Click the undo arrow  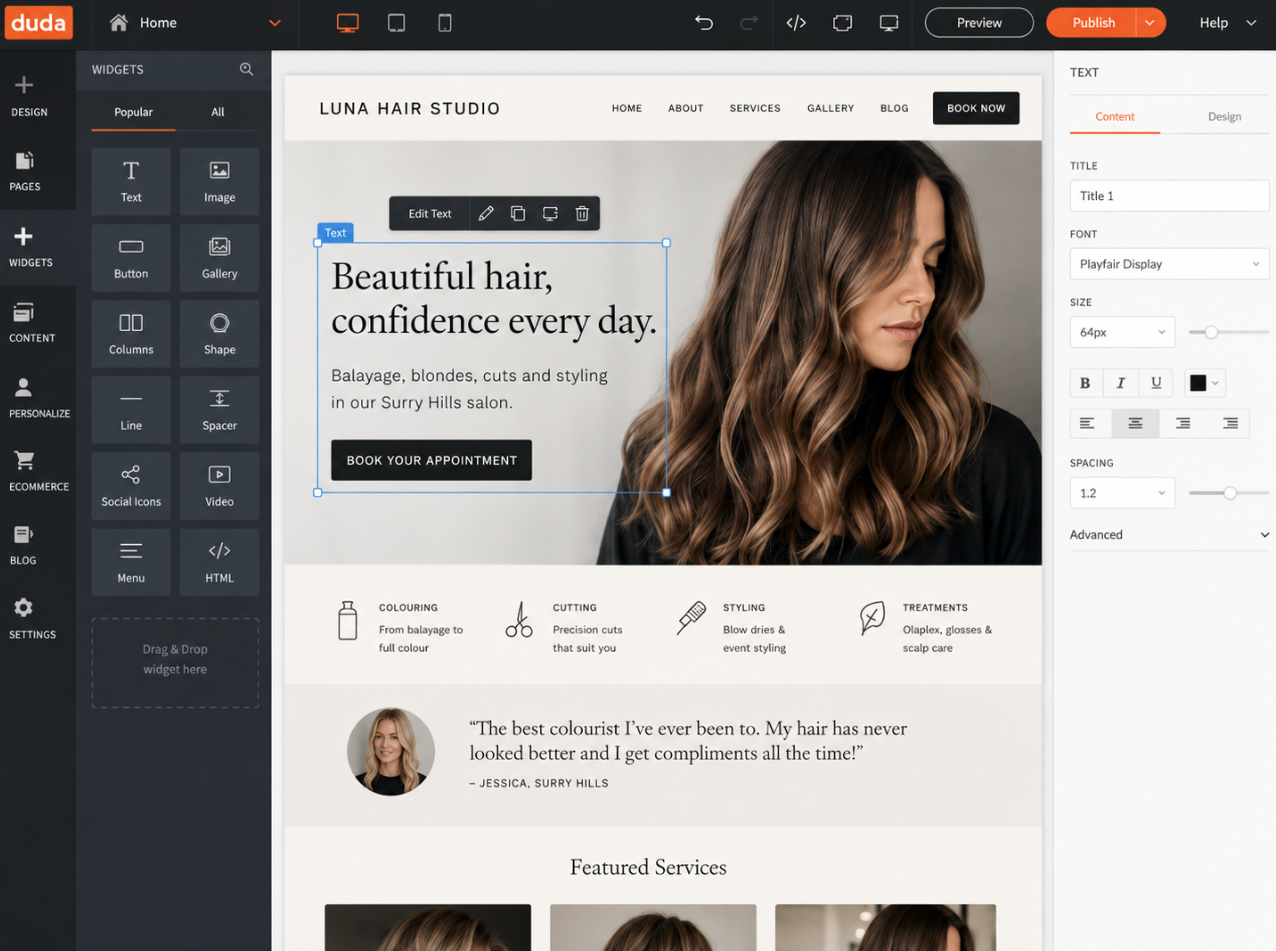[704, 23]
